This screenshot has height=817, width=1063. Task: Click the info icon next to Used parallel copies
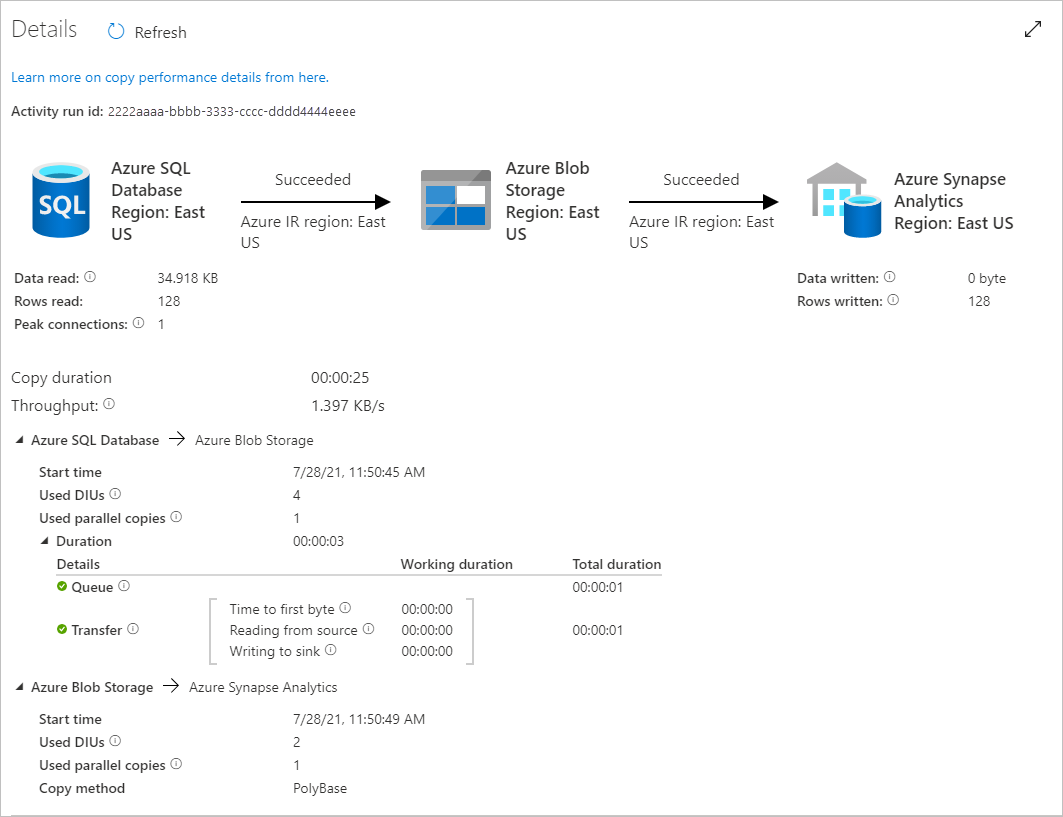[x=176, y=518]
